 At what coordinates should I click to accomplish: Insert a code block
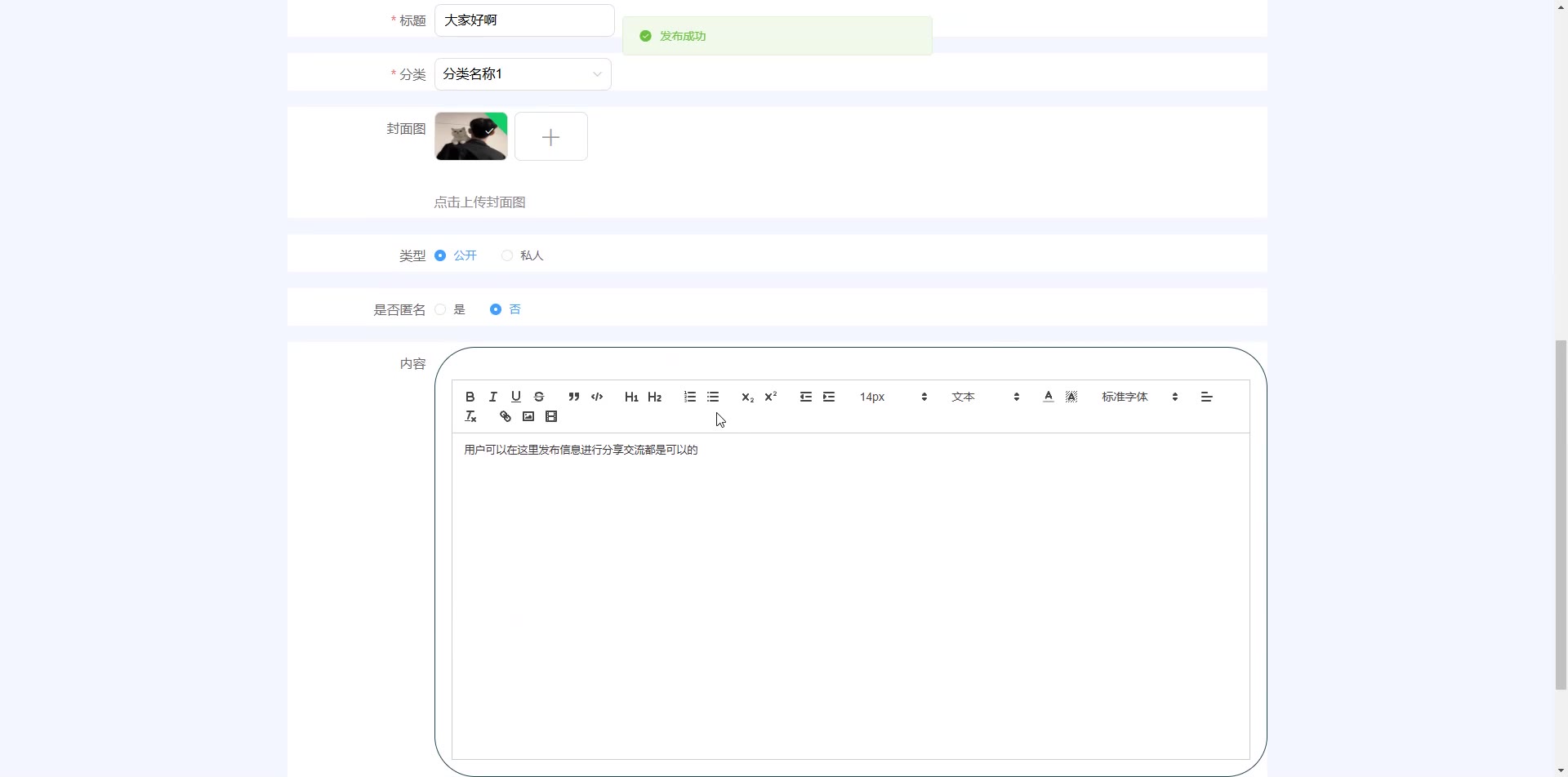point(597,397)
